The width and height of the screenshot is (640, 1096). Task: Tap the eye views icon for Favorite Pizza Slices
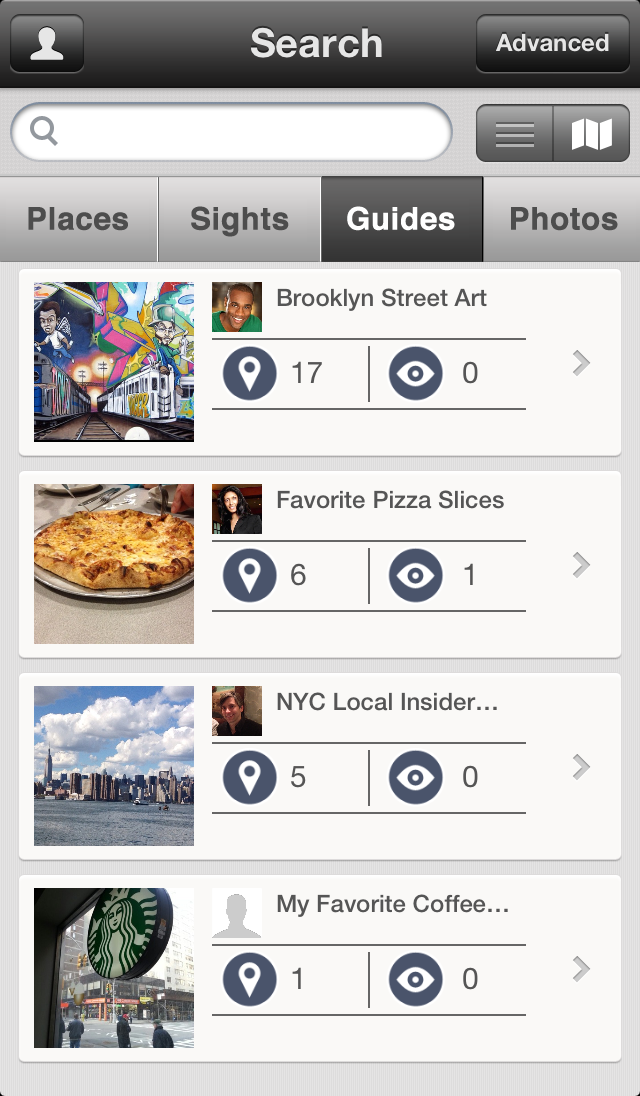(415, 576)
